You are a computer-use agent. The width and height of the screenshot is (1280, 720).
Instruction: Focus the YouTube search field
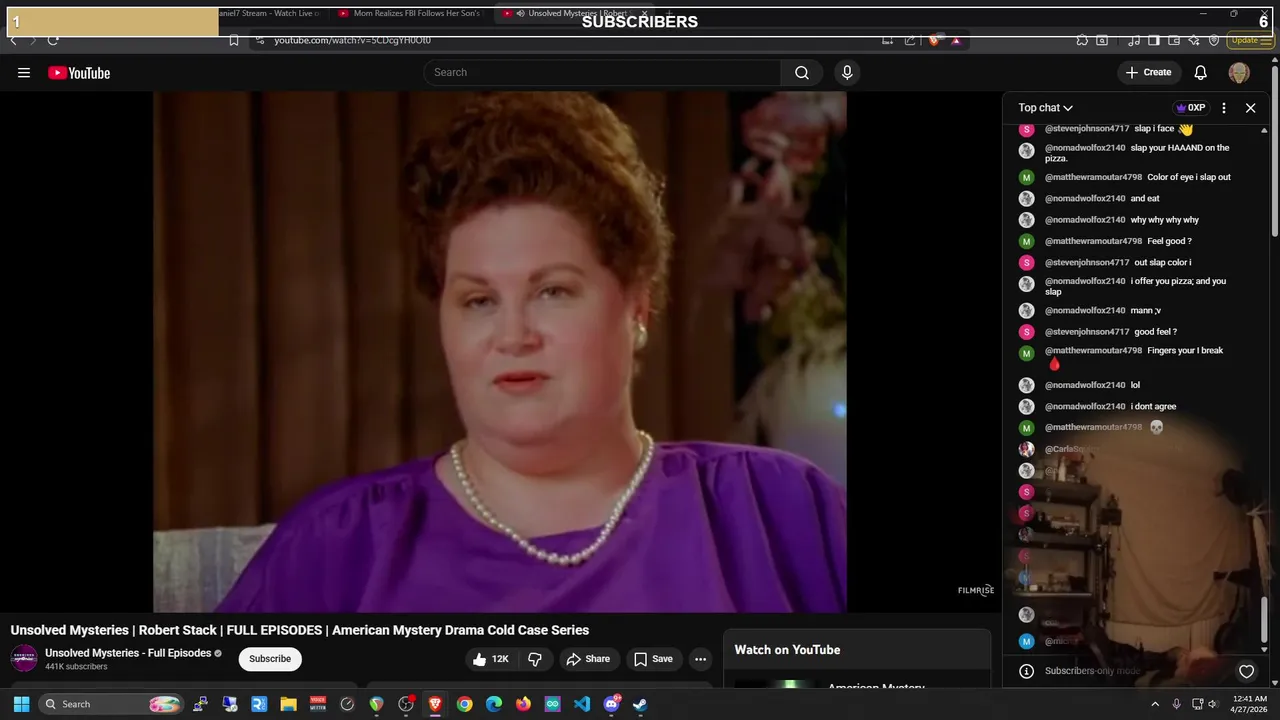602,72
